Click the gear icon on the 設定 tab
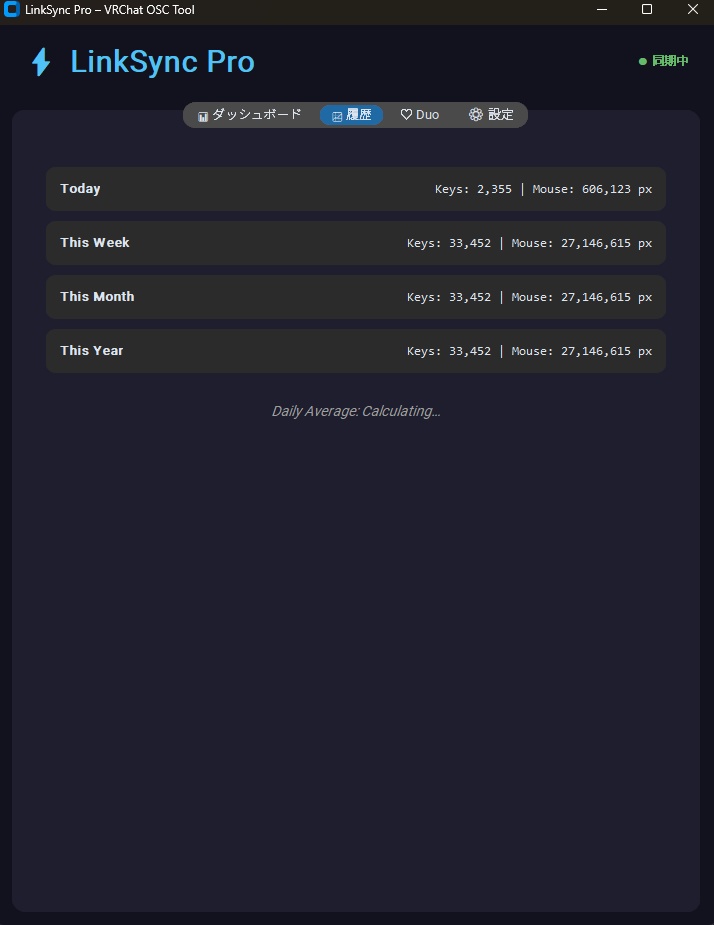This screenshot has width=714, height=925. coord(476,114)
